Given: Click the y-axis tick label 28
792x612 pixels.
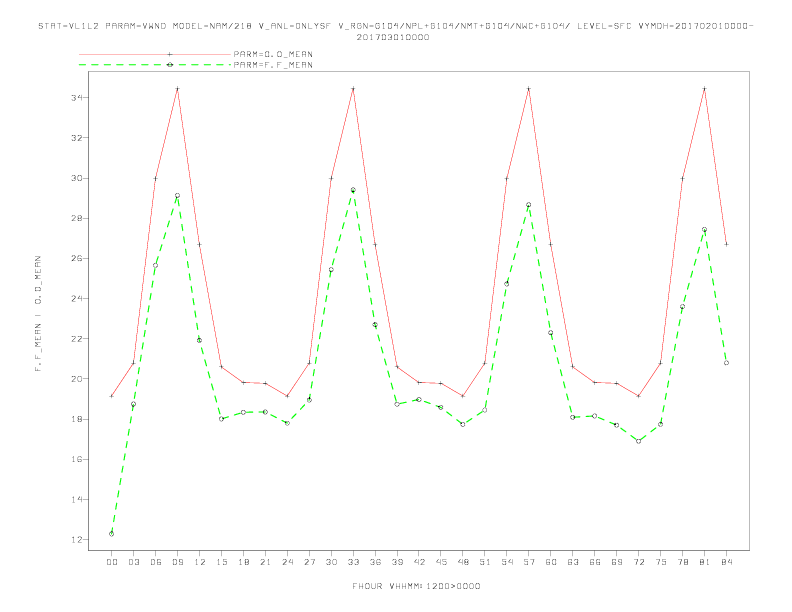Looking at the screenshot, I should tap(77, 218).
